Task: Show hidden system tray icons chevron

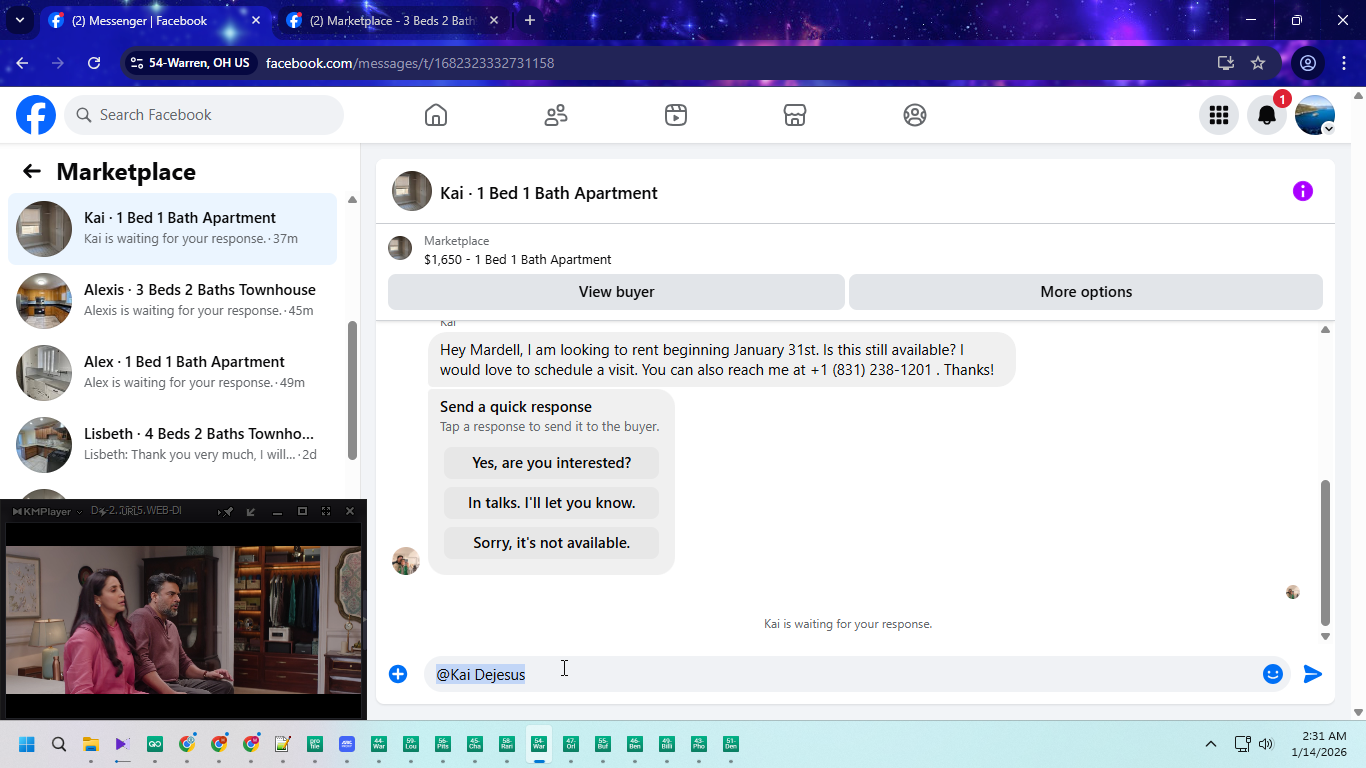Action: pos(1211,744)
